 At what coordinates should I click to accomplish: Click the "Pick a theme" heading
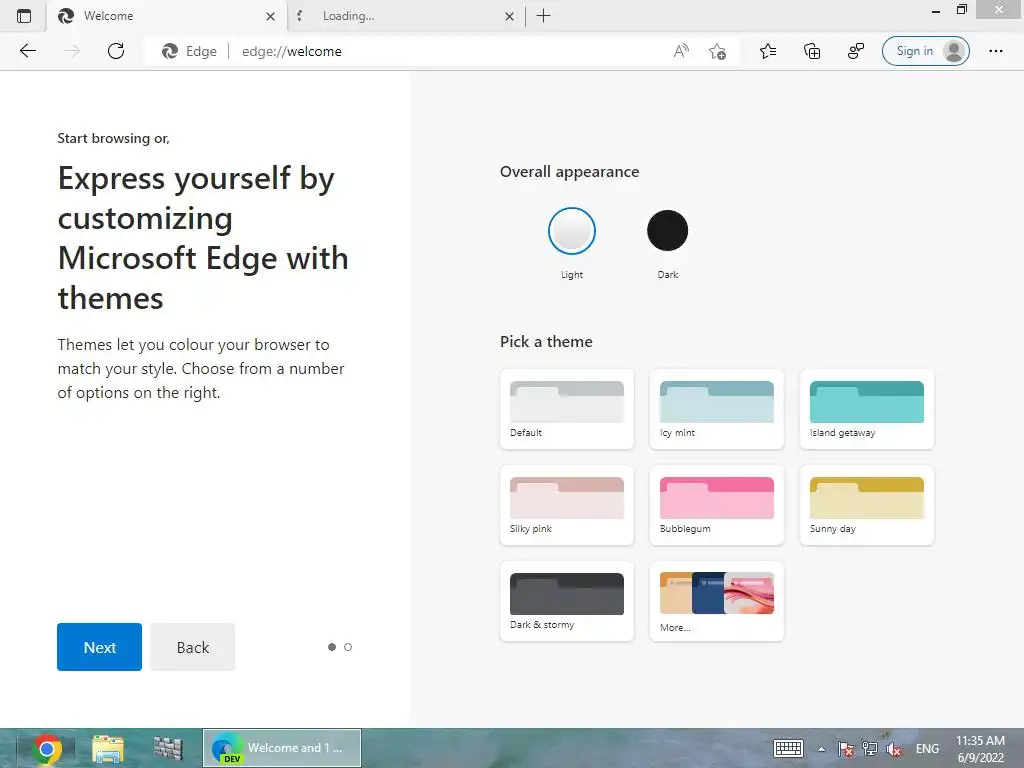pyautogui.click(x=546, y=342)
